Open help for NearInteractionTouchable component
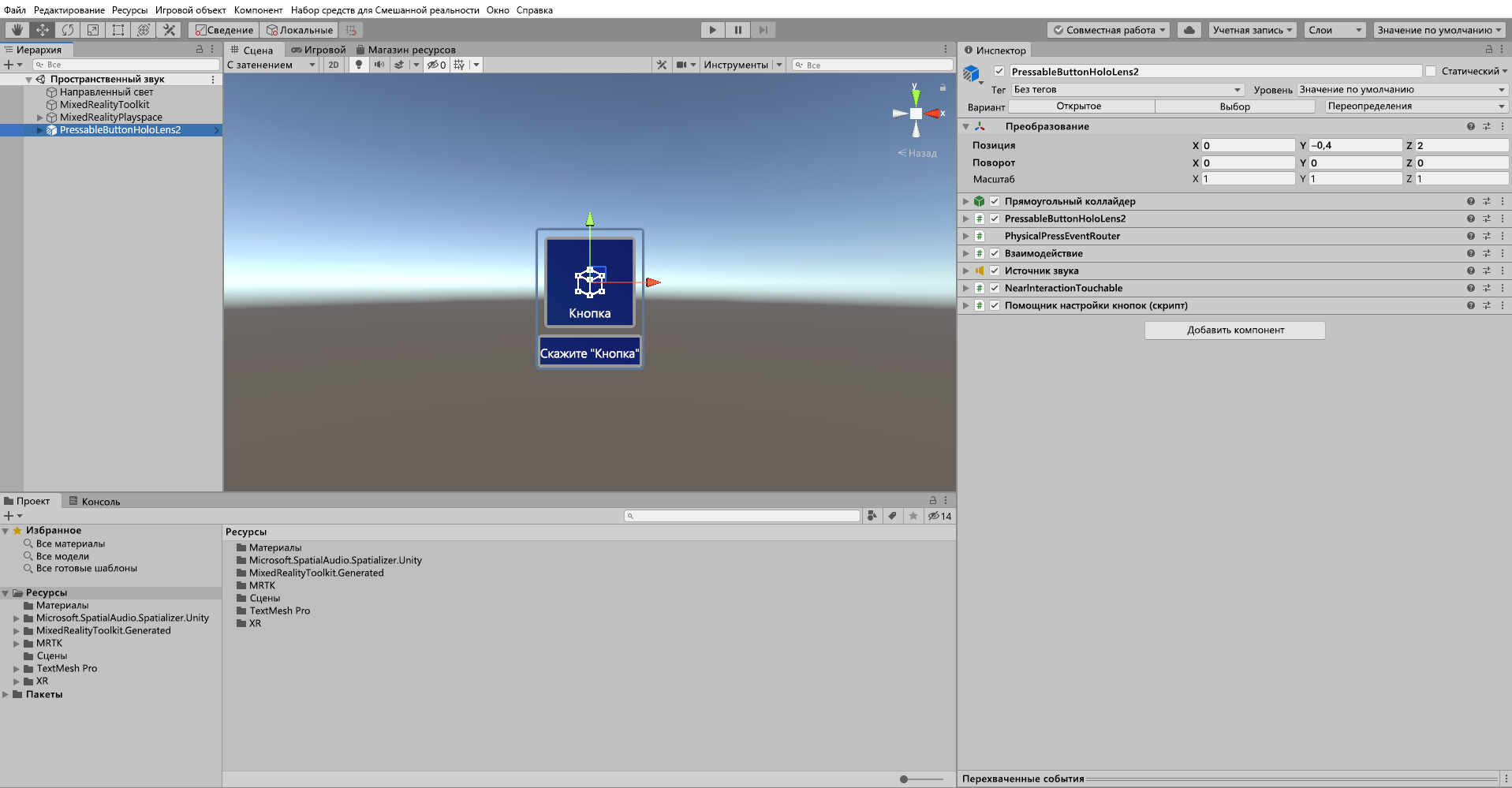Viewport: 1512px width, 788px height. tap(1471, 288)
